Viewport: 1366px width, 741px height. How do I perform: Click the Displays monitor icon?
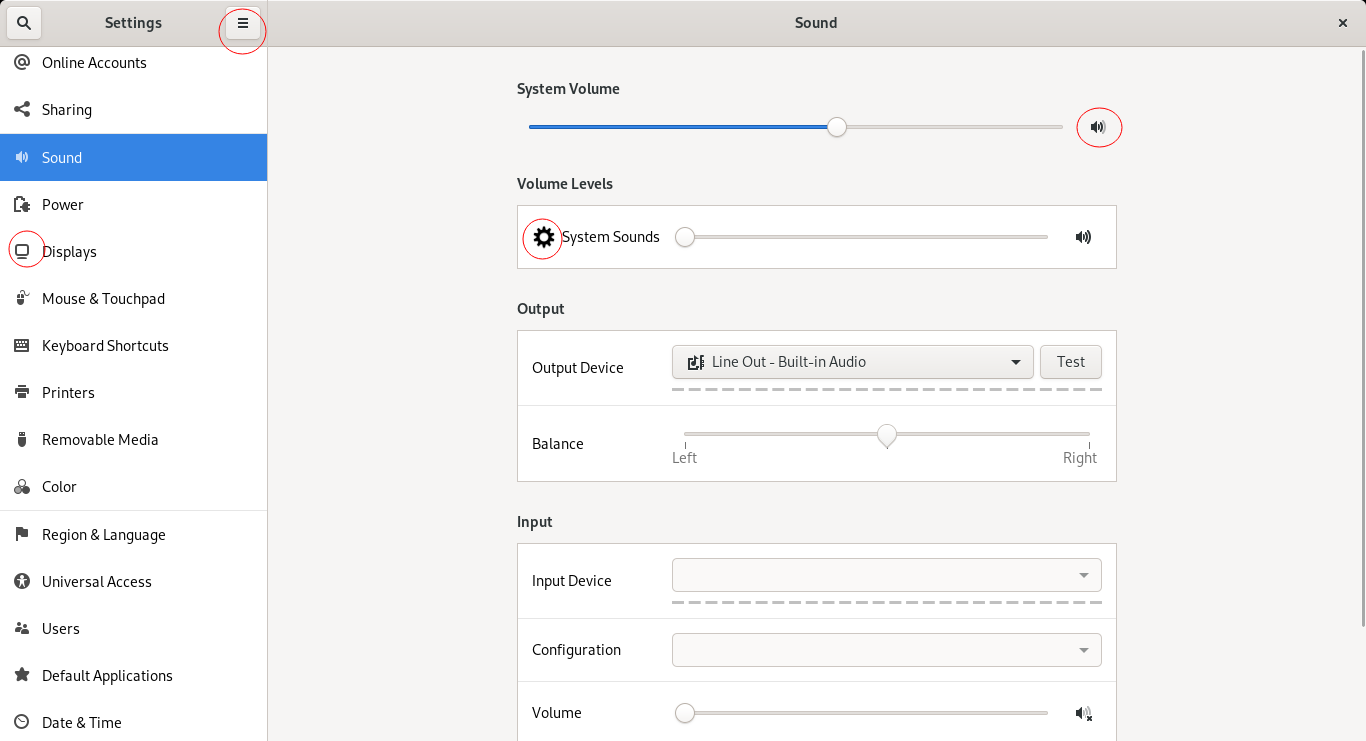coord(22,252)
